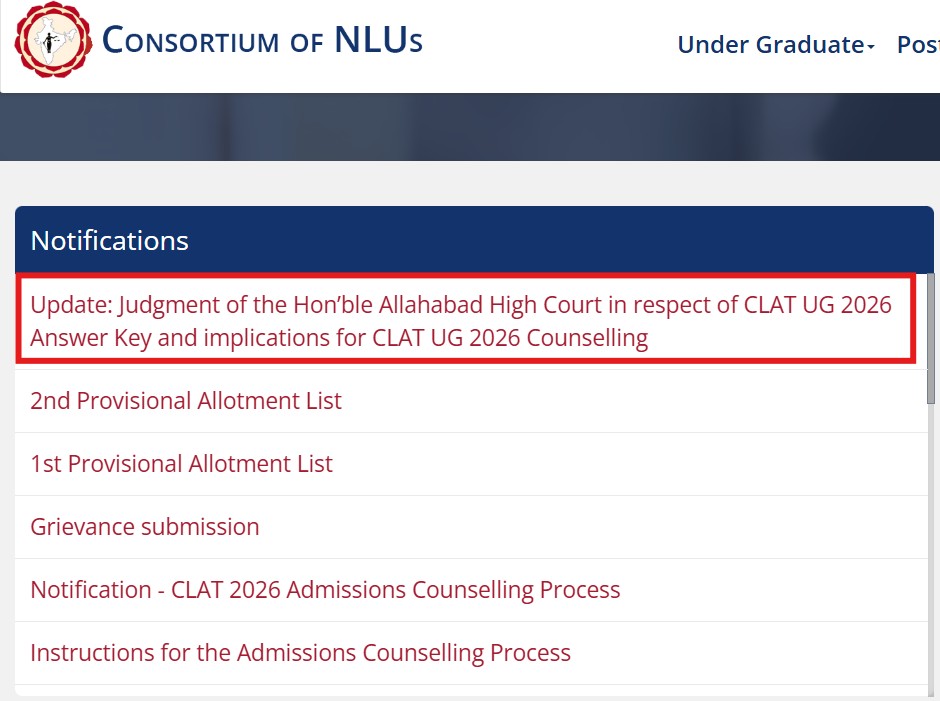Read Instructions for the Admissions Counselling Process
The height and width of the screenshot is (701, 940).
click(x=301, y=653)
